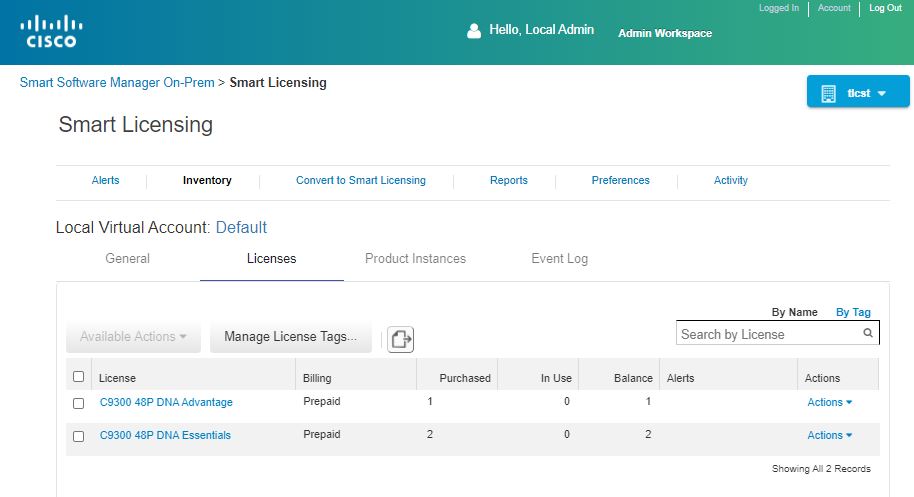Switch to the Alerts tab
914x497 pixels.
click(106, 180)
